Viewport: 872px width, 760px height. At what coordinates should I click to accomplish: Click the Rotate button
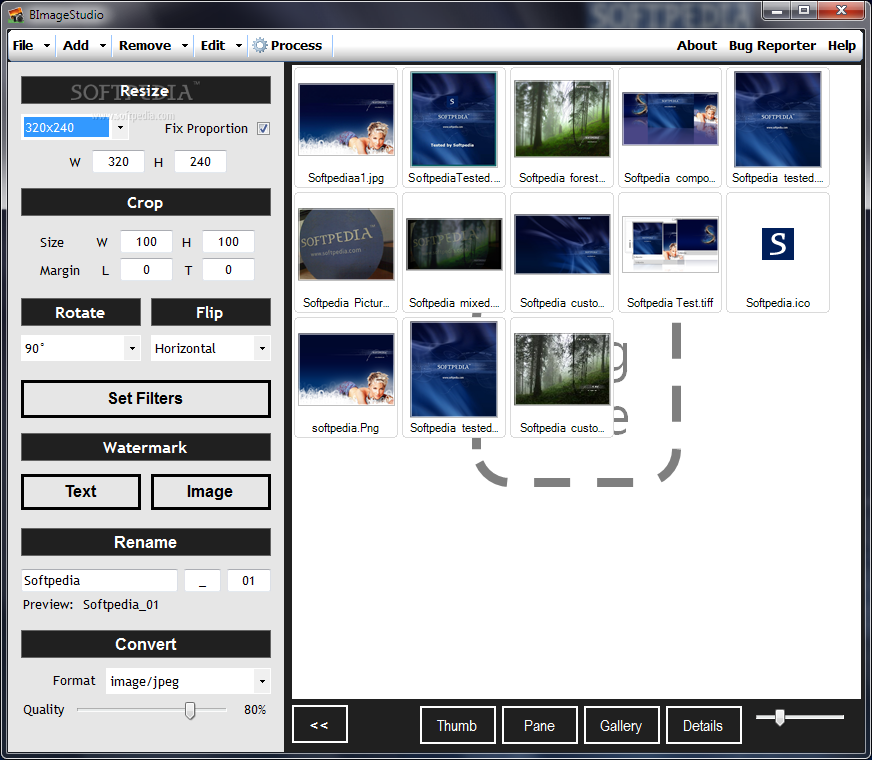tap(81, 312)
